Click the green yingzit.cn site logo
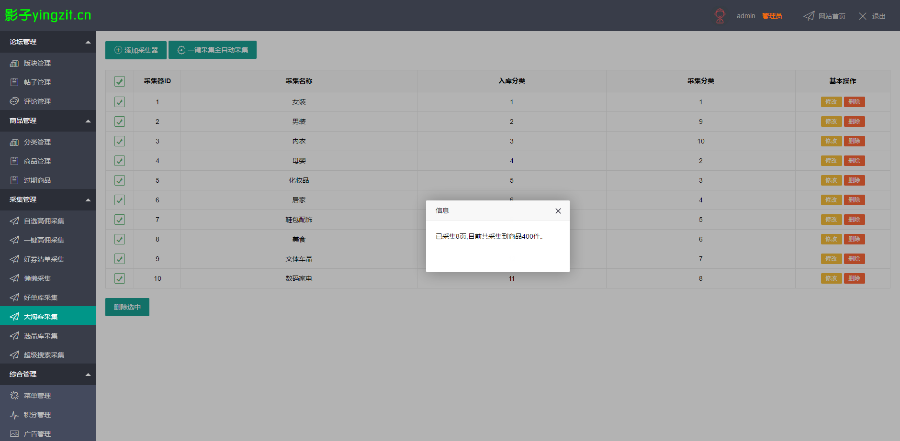Screen dimensions: 900x441 point(47,16)
